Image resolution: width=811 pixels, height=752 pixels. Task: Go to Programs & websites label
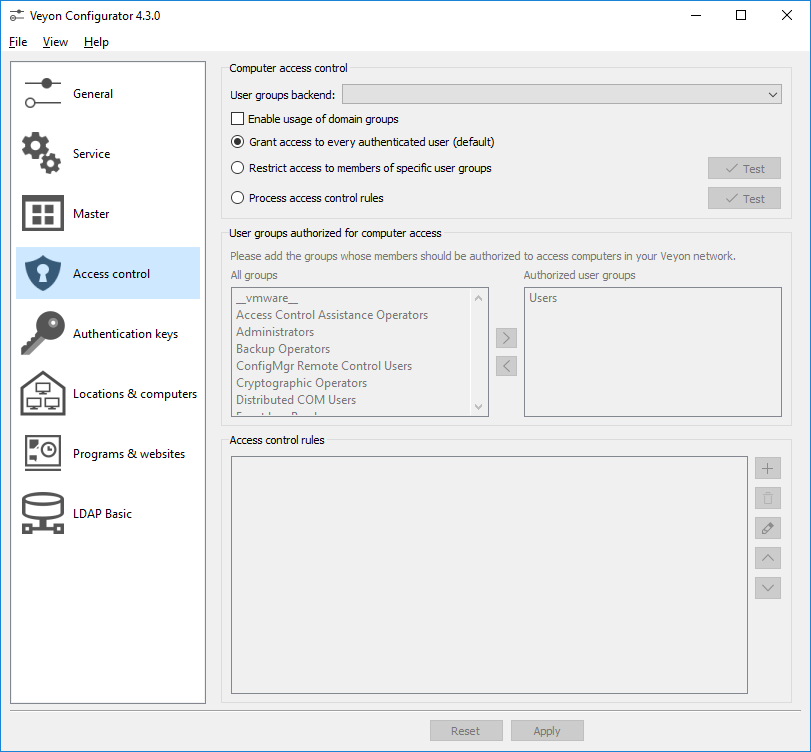tap(129, 454)
